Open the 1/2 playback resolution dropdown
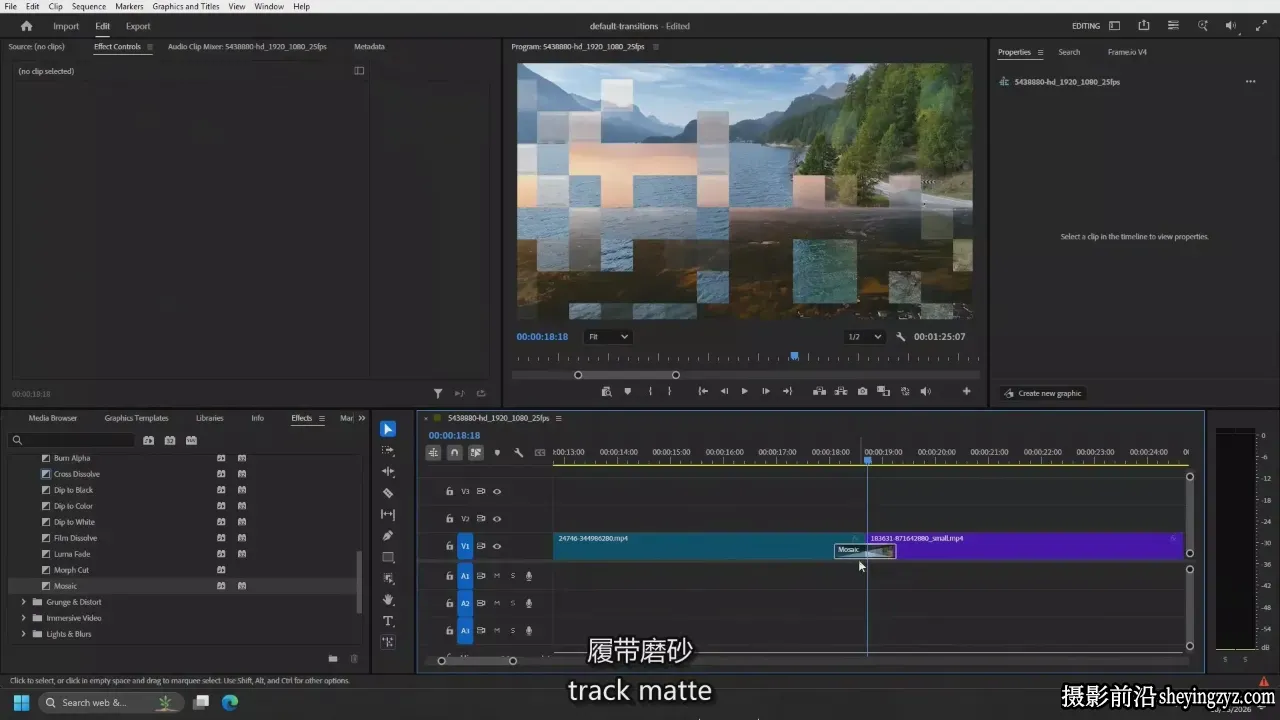Screen dimensions: 1280x720 (x=865, y=337)
